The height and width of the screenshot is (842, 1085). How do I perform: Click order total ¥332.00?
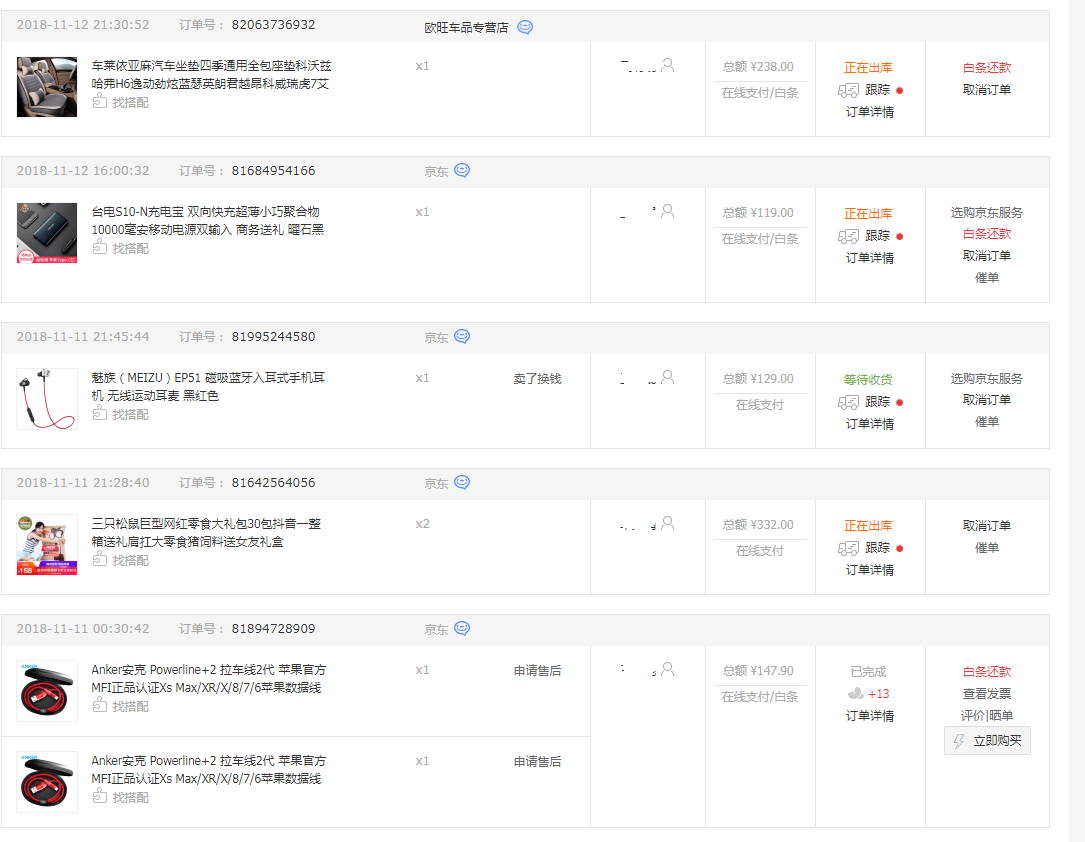[x=758, y=525]
